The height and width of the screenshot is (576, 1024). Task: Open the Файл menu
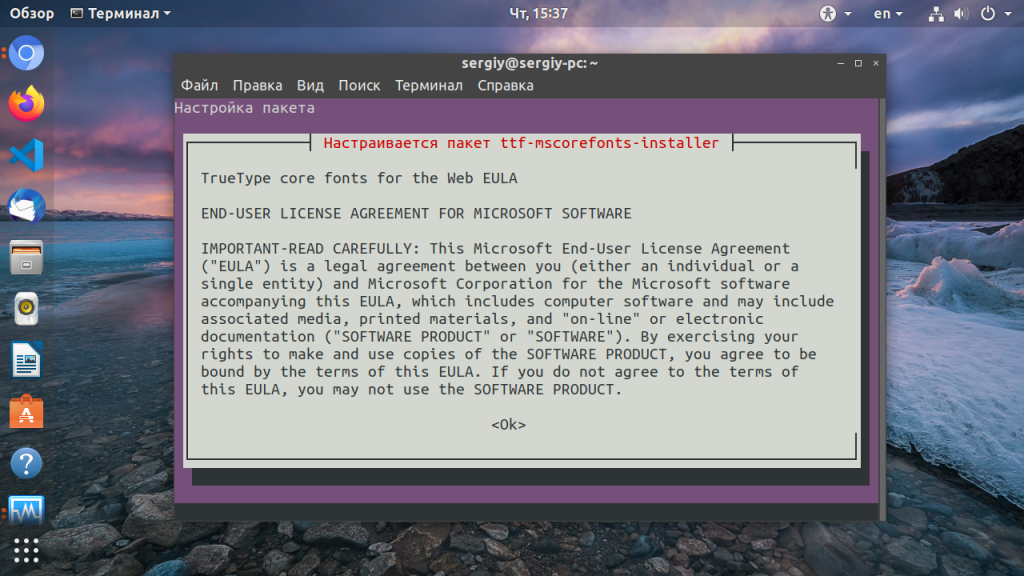199,85
